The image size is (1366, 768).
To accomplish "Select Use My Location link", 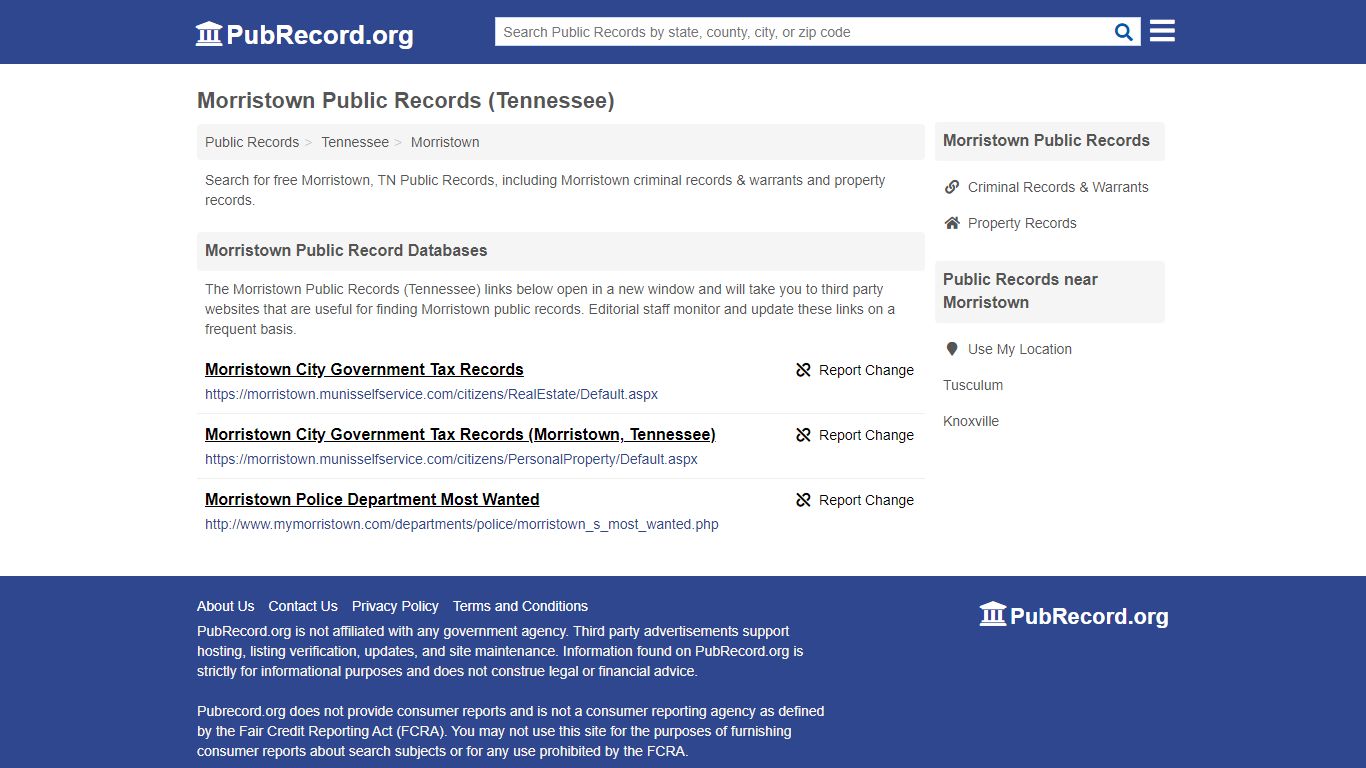I will tap(1020, 349).
